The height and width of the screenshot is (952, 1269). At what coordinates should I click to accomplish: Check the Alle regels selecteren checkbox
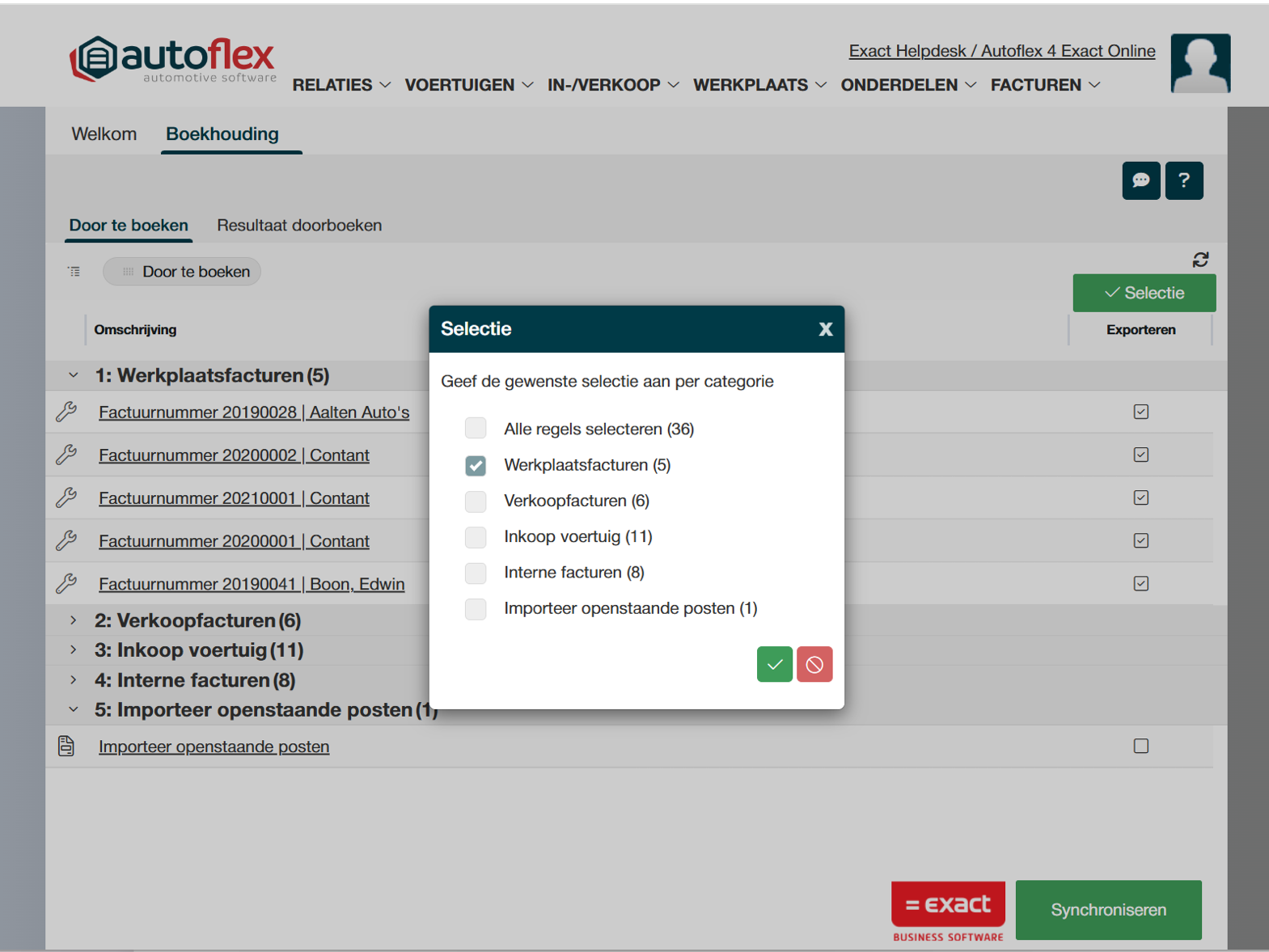point(476,429)
